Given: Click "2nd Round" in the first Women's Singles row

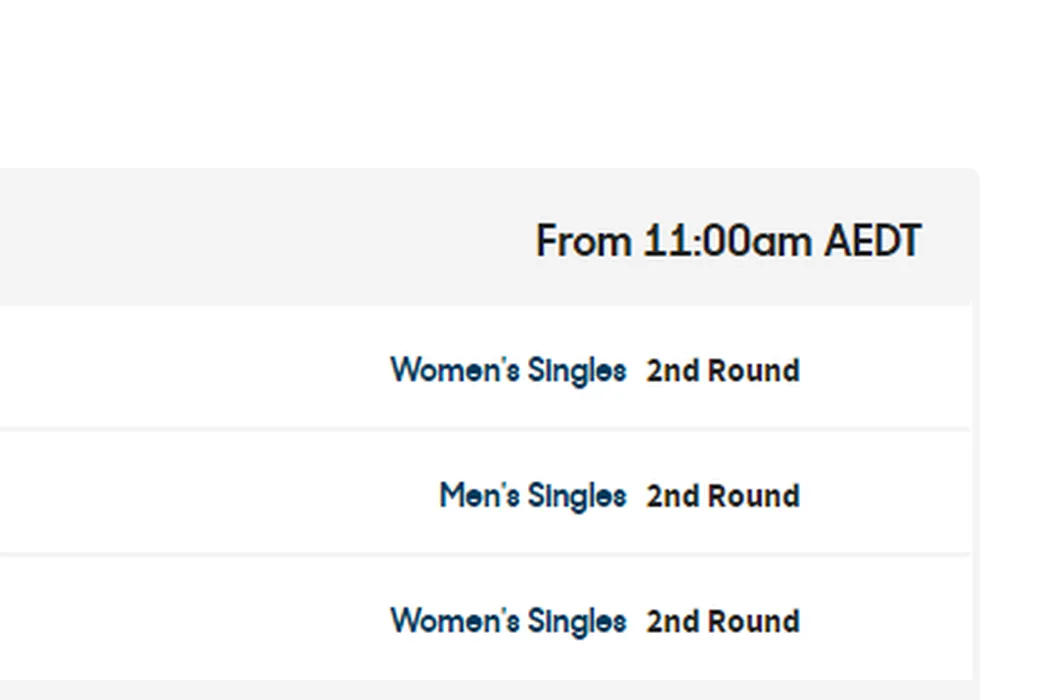Looking at the screenshot, I should pos(723,371).
